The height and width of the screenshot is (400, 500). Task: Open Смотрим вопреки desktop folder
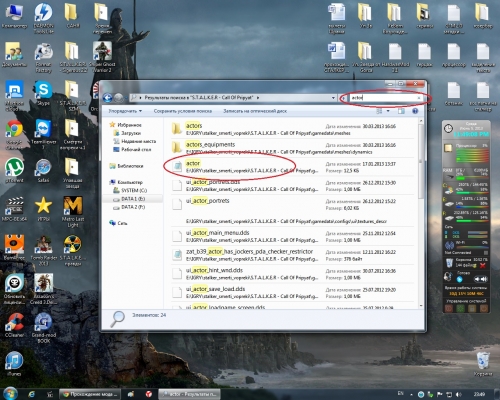(73, 135)
